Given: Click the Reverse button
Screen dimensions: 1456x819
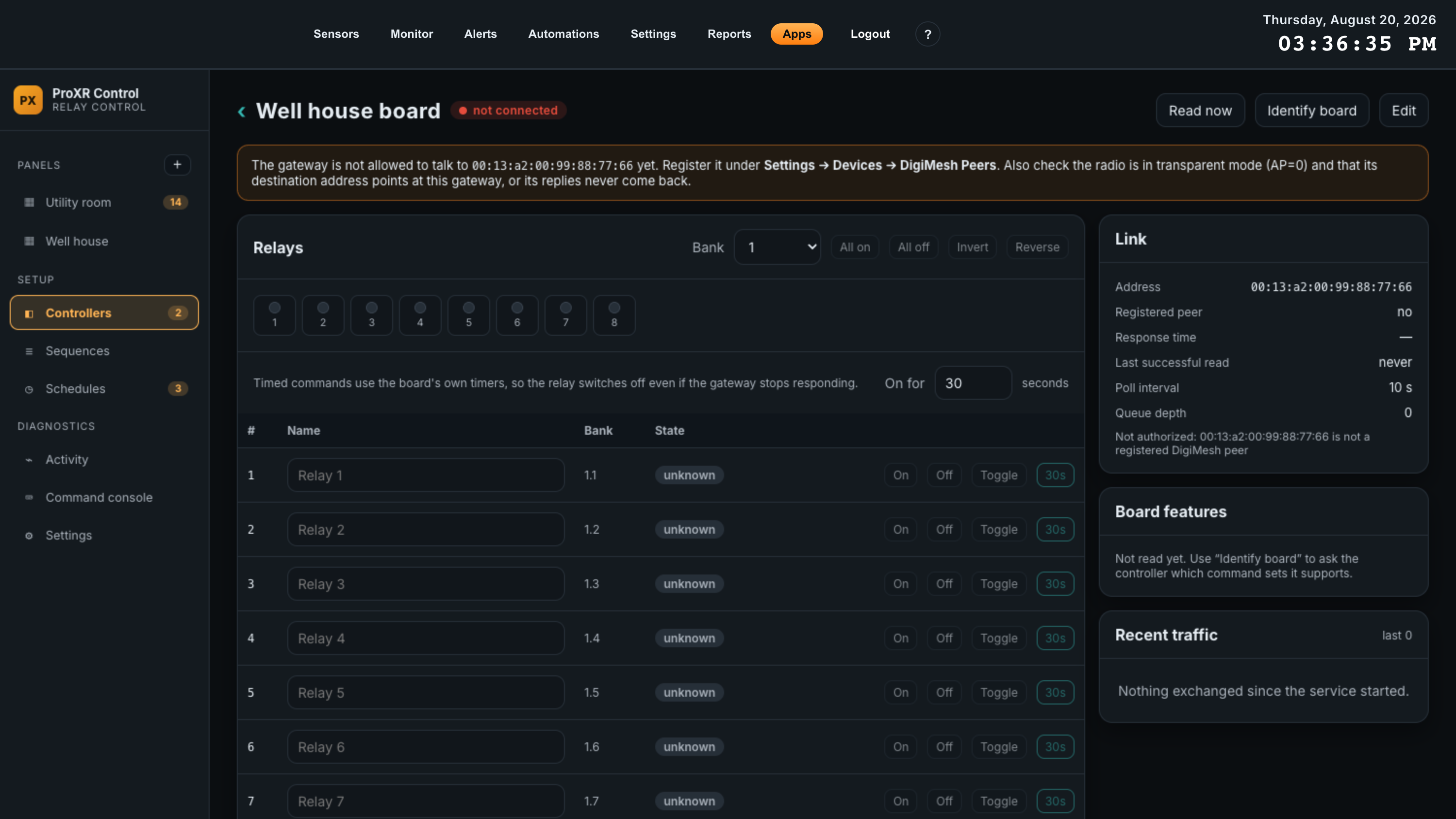Looking at the screenshot, I should pos(1037,247).
